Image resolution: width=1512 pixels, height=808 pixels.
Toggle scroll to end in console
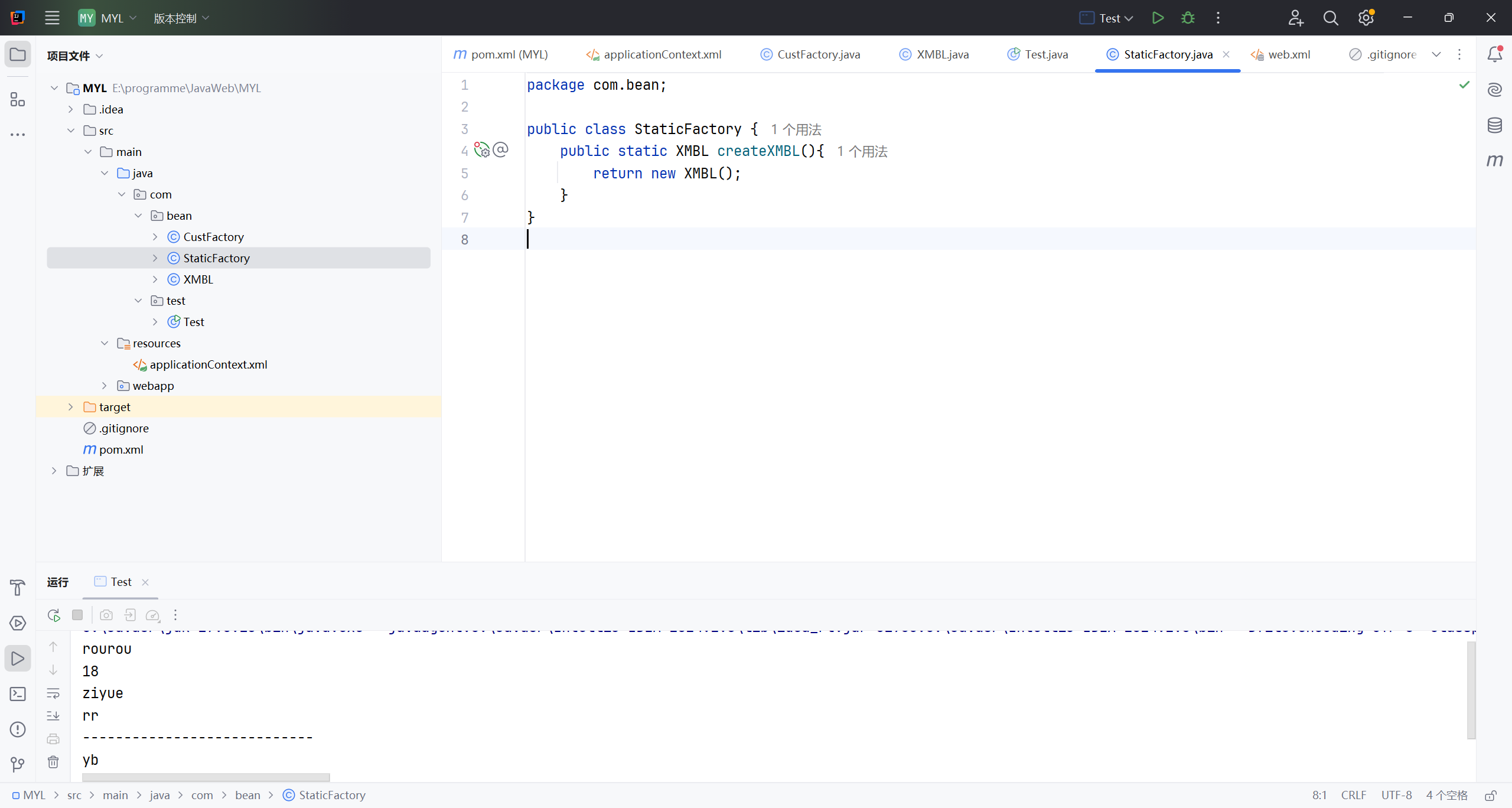click(x=53, y=716)
